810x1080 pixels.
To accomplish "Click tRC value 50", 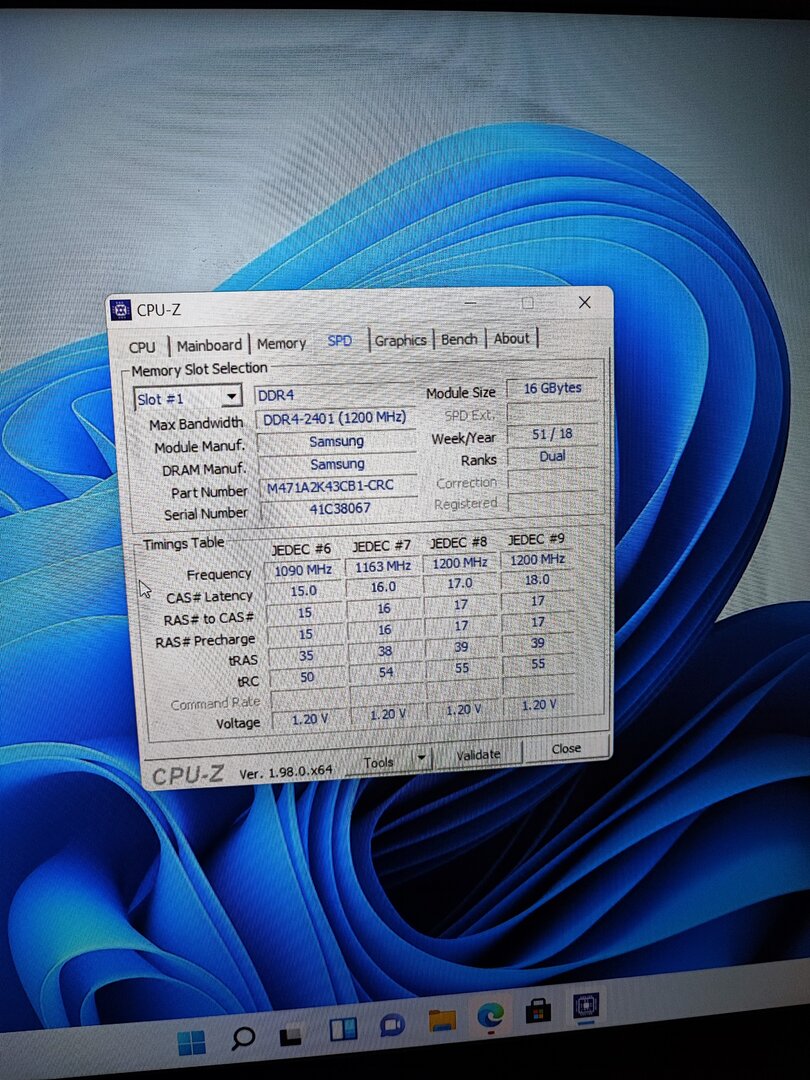I will 307,677.
